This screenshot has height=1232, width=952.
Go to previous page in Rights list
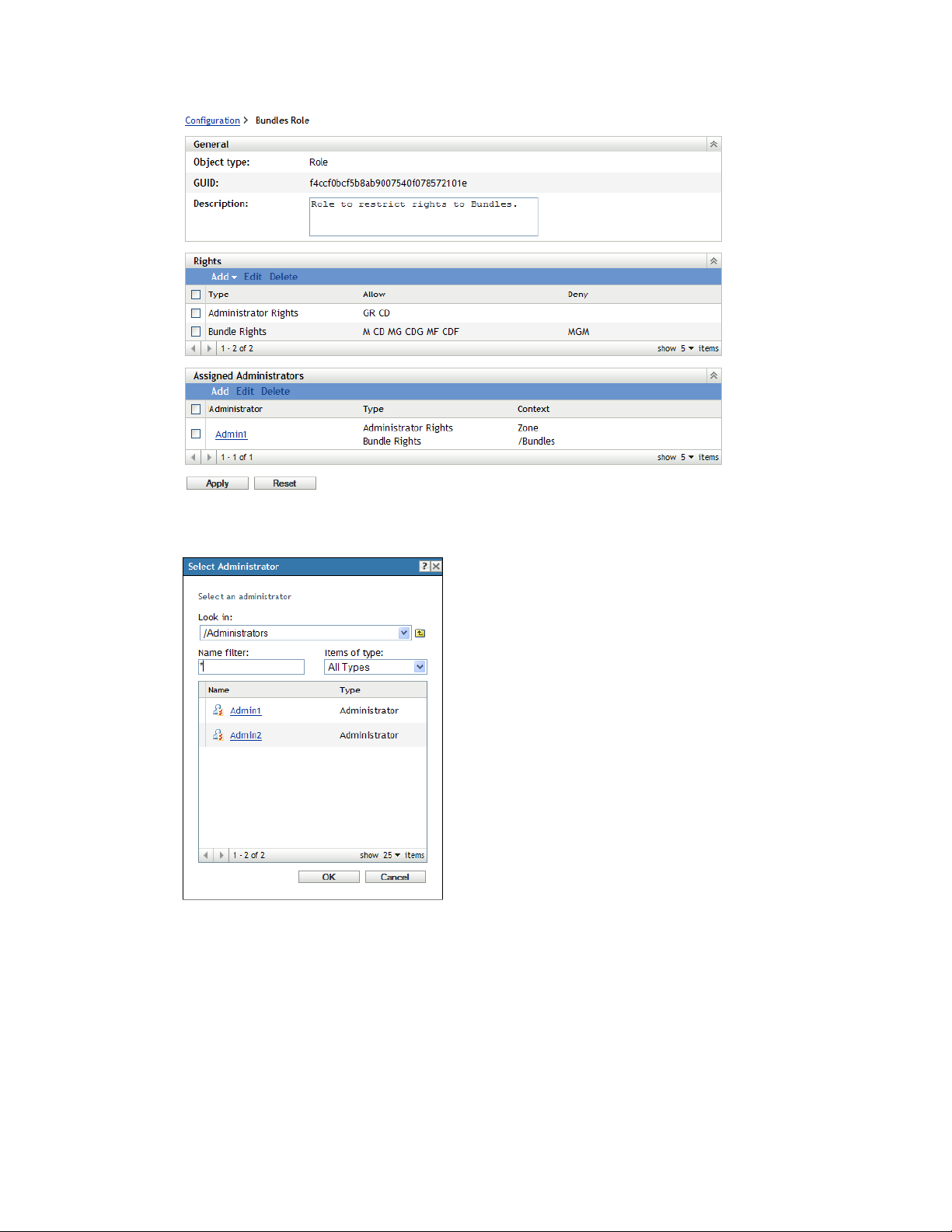click(194, 348)
